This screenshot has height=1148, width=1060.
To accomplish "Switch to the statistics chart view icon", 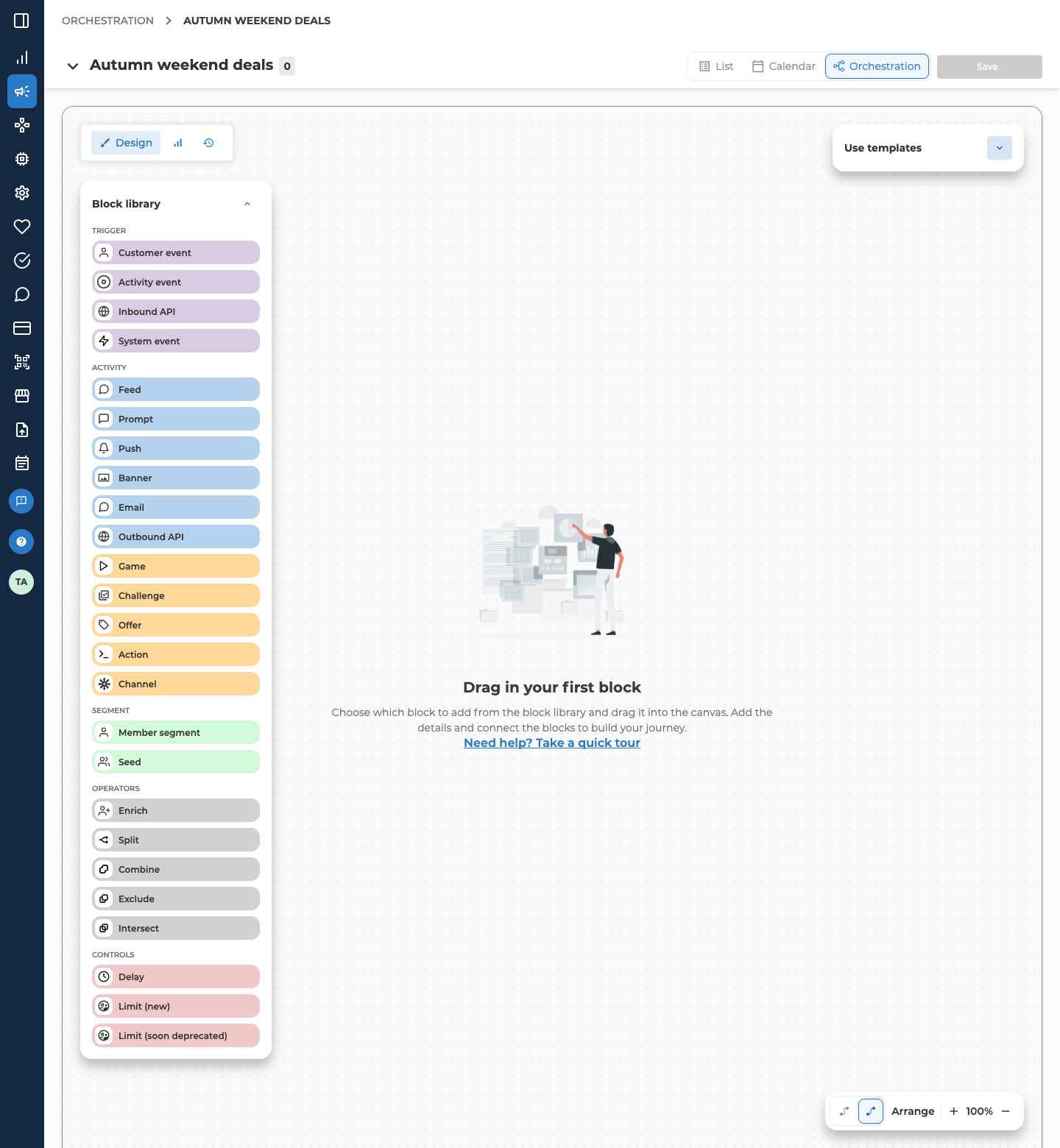I will (x=177, y=143).
